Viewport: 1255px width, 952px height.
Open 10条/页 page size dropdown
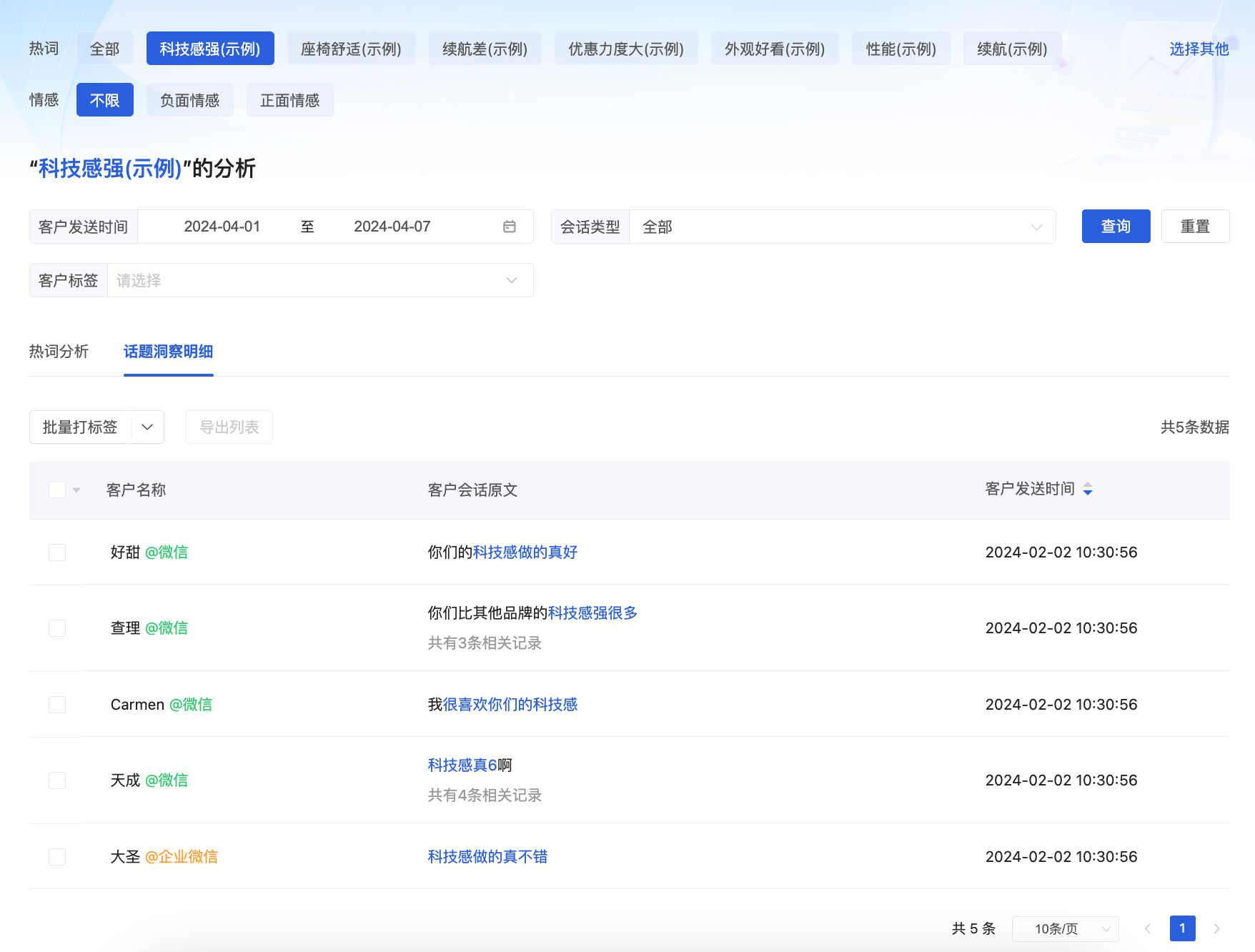(1066, 928)
